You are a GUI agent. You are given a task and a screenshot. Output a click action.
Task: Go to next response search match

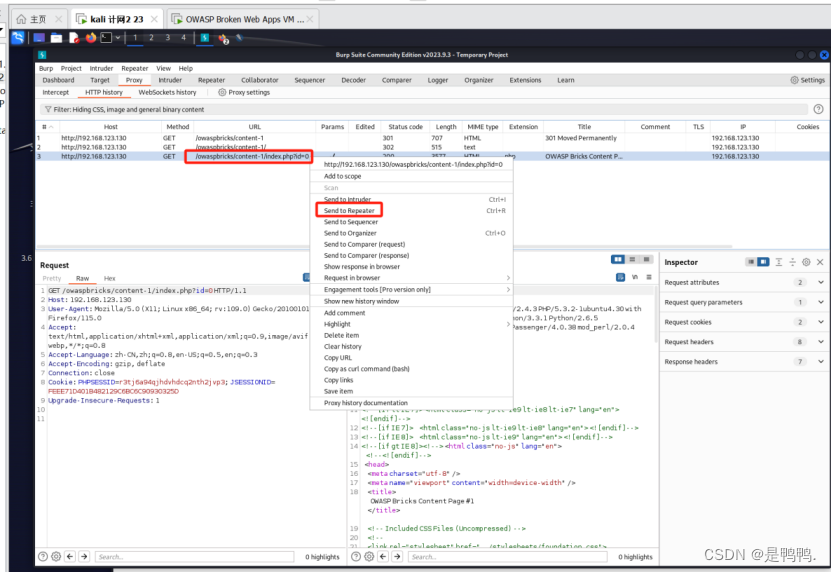pos(397,557)
